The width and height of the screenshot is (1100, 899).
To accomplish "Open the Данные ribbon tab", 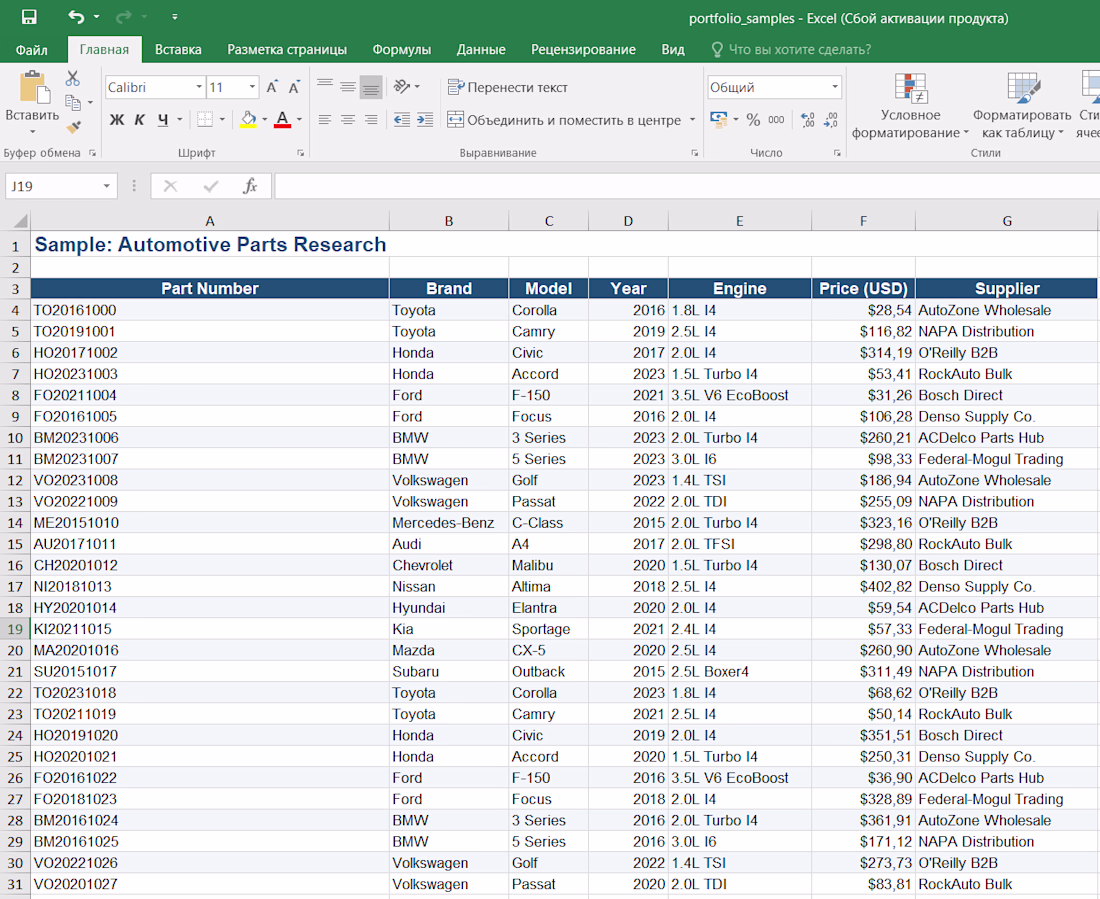I will pyautogui.click(x=481, y=50).
